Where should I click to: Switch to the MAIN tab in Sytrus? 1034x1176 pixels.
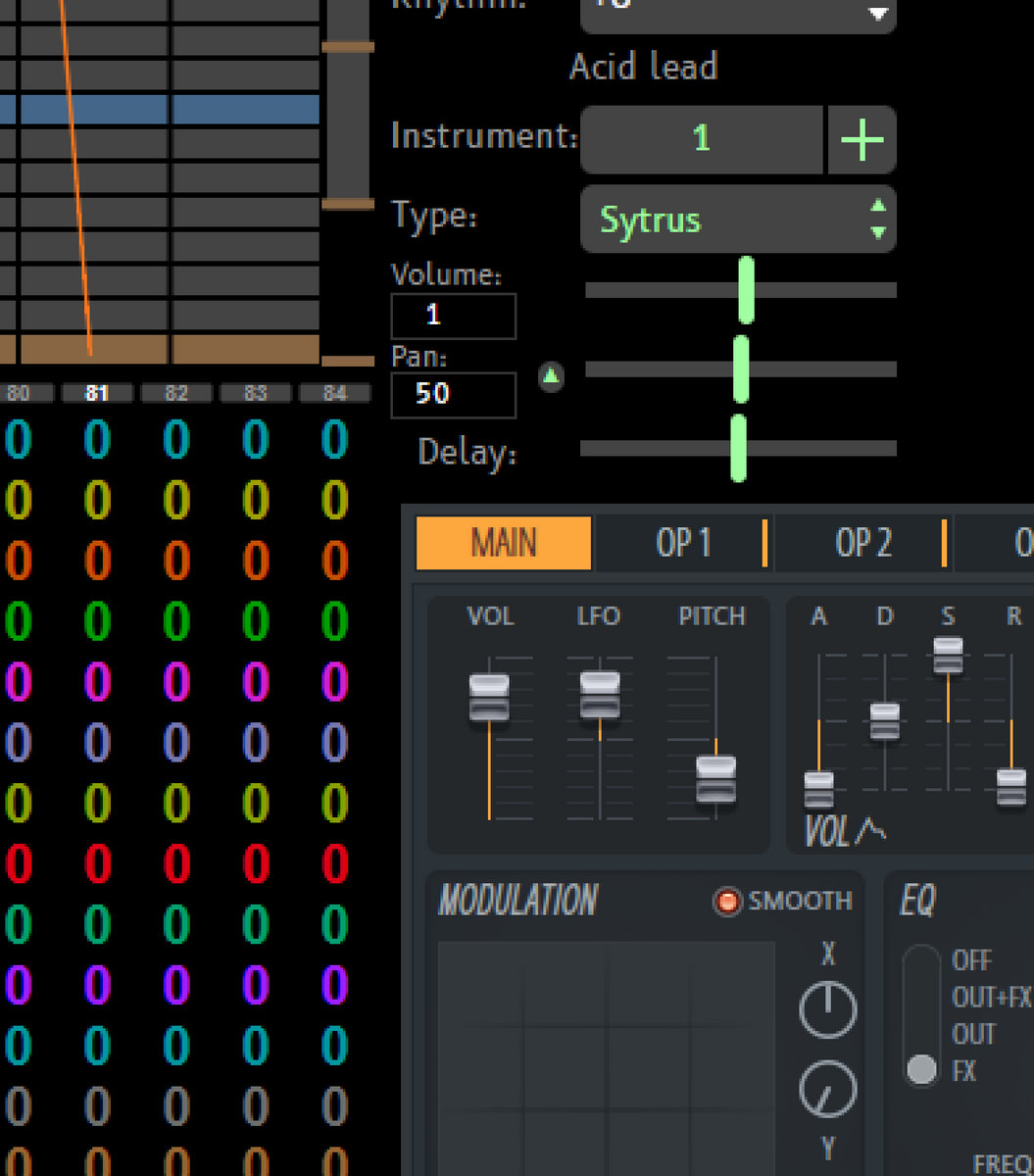coord(504,543)
